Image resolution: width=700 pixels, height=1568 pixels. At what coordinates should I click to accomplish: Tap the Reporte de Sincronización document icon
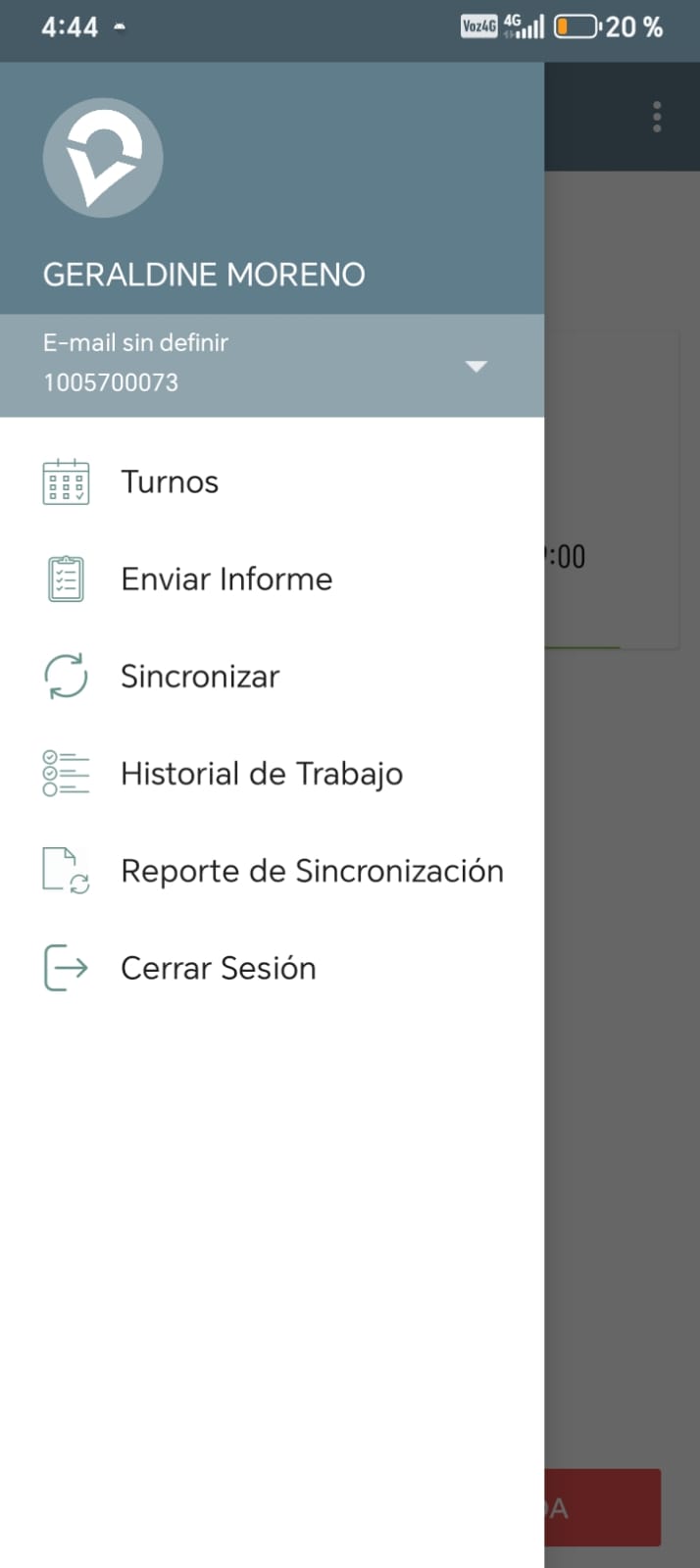click(x=66, y=871)
